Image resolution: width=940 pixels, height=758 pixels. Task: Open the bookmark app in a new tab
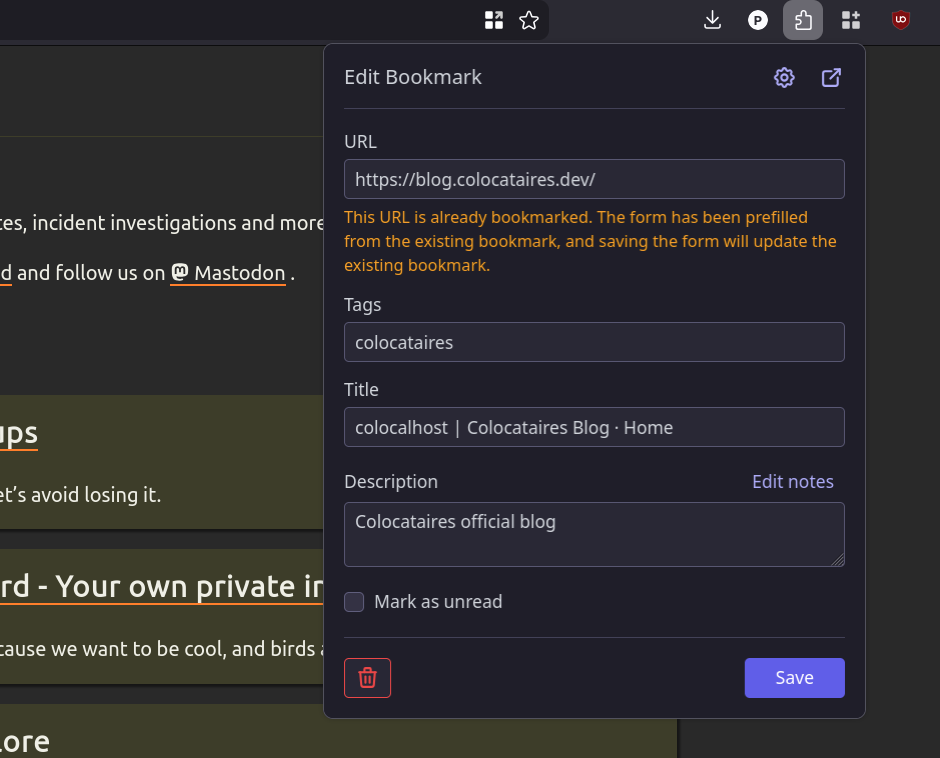pyautogui.click(x=831, y=78)
